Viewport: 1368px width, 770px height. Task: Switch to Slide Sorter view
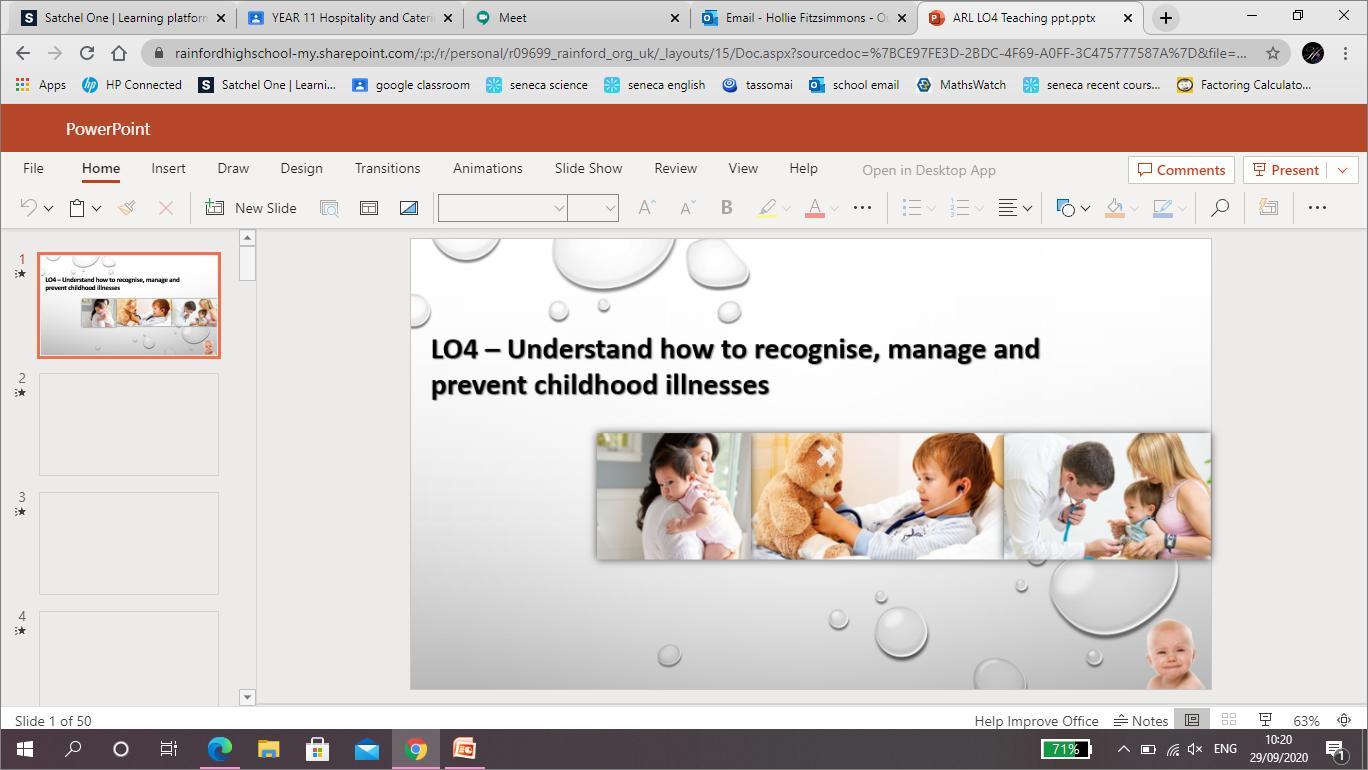coord(1229,720)
